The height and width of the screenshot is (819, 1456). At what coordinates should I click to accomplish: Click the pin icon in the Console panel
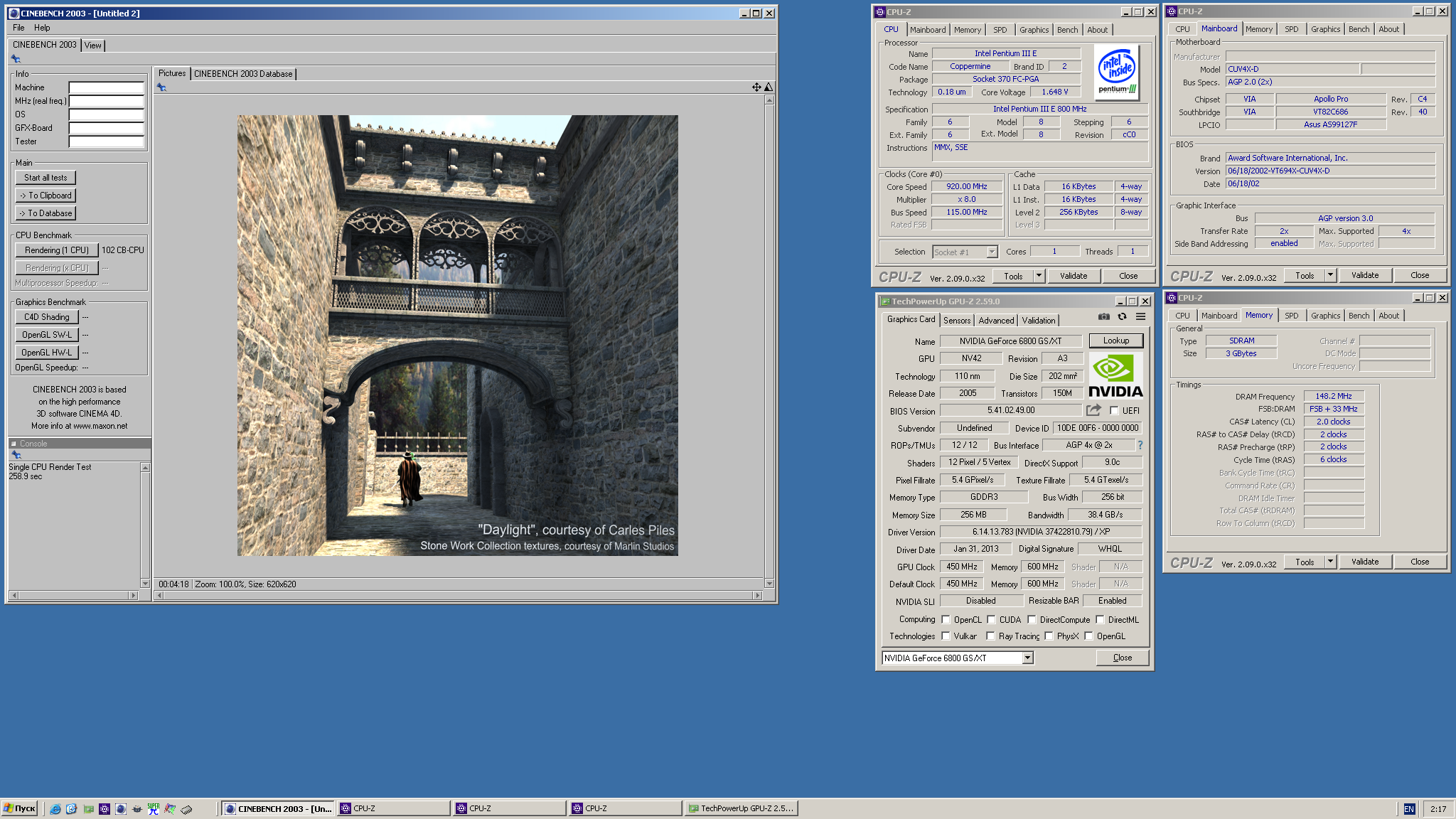pyautogui.click(x=16, y=455)
